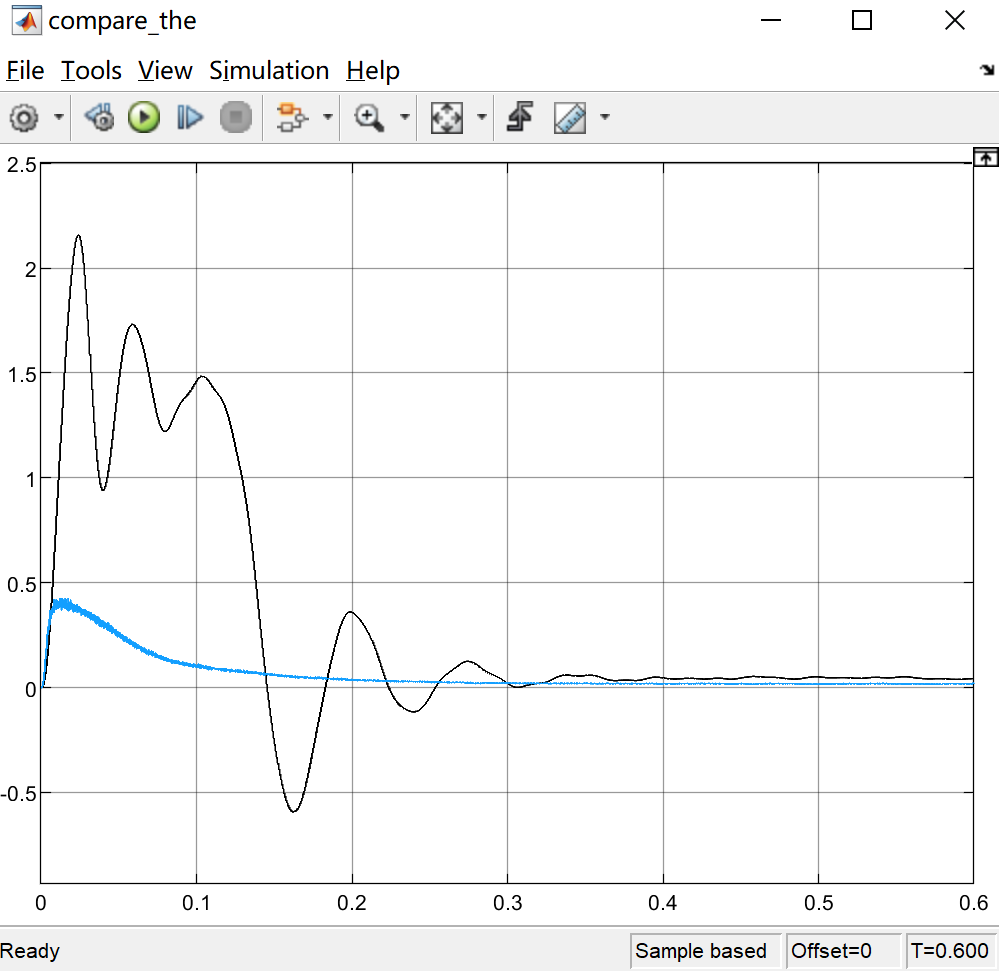Screen dimensions: 999x971
Task: Toggle the Cursor Measurements ruler icon
Action: 570,118
